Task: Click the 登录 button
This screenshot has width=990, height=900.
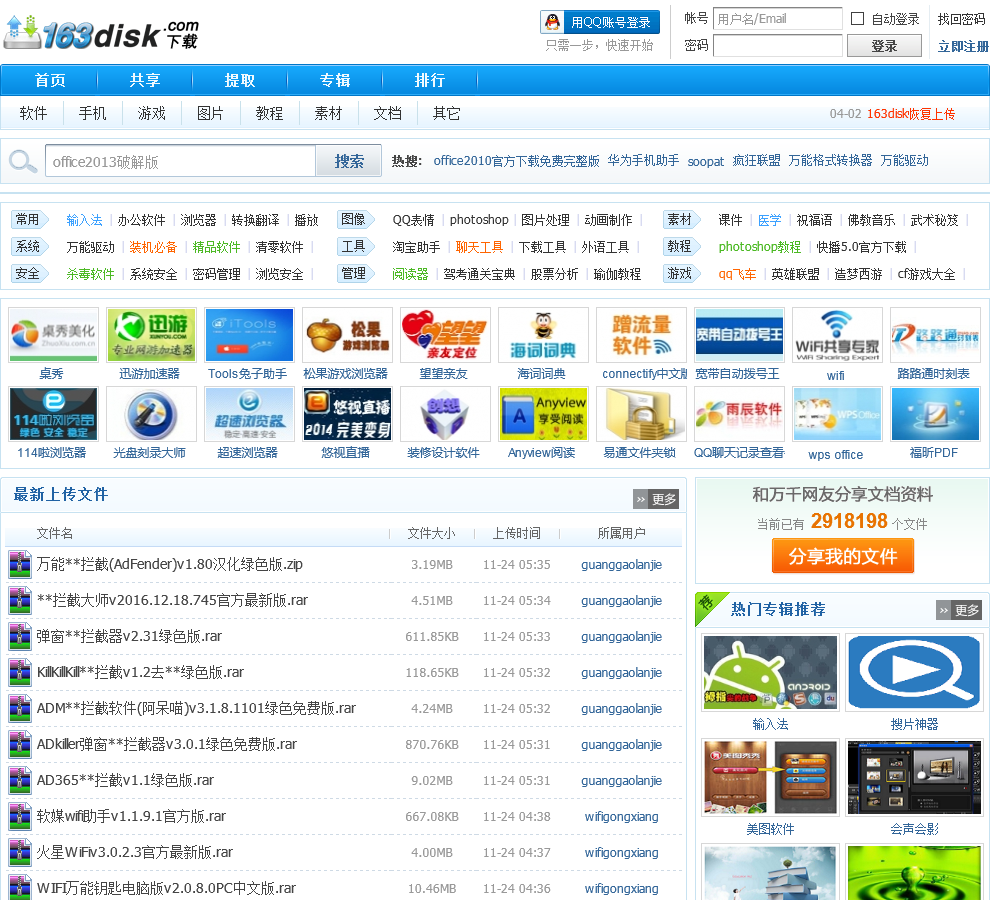Action: point(884,45)
